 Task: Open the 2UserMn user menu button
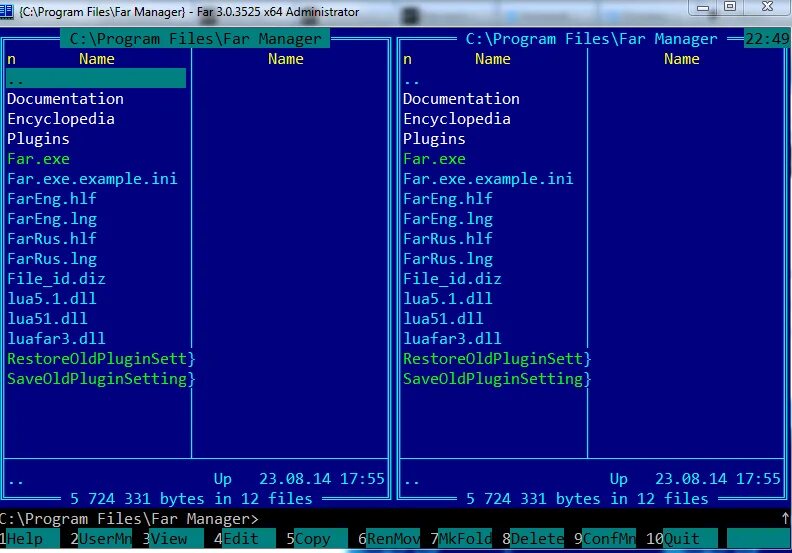(x=101, y=538)
